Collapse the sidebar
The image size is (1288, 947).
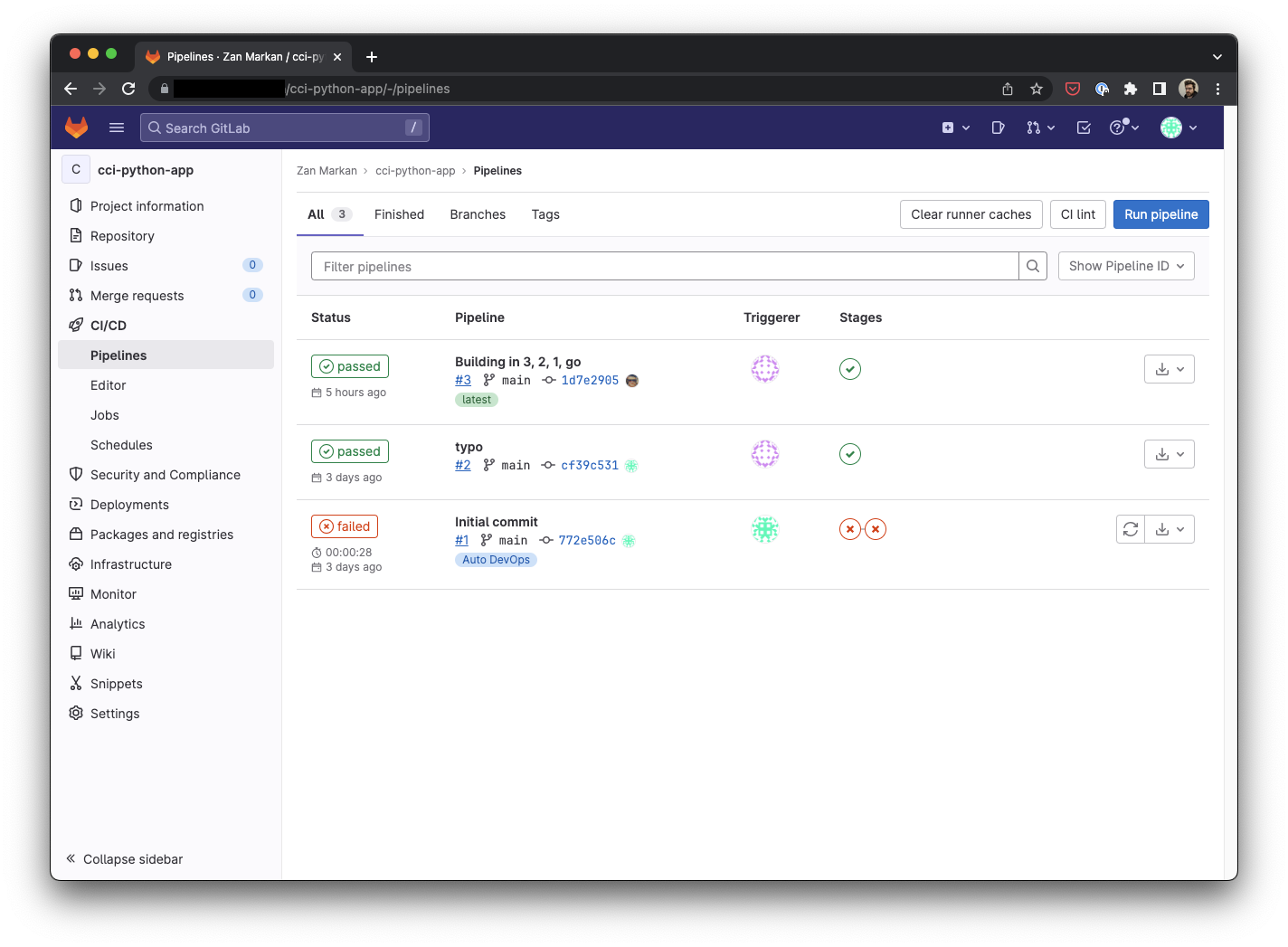124,859
